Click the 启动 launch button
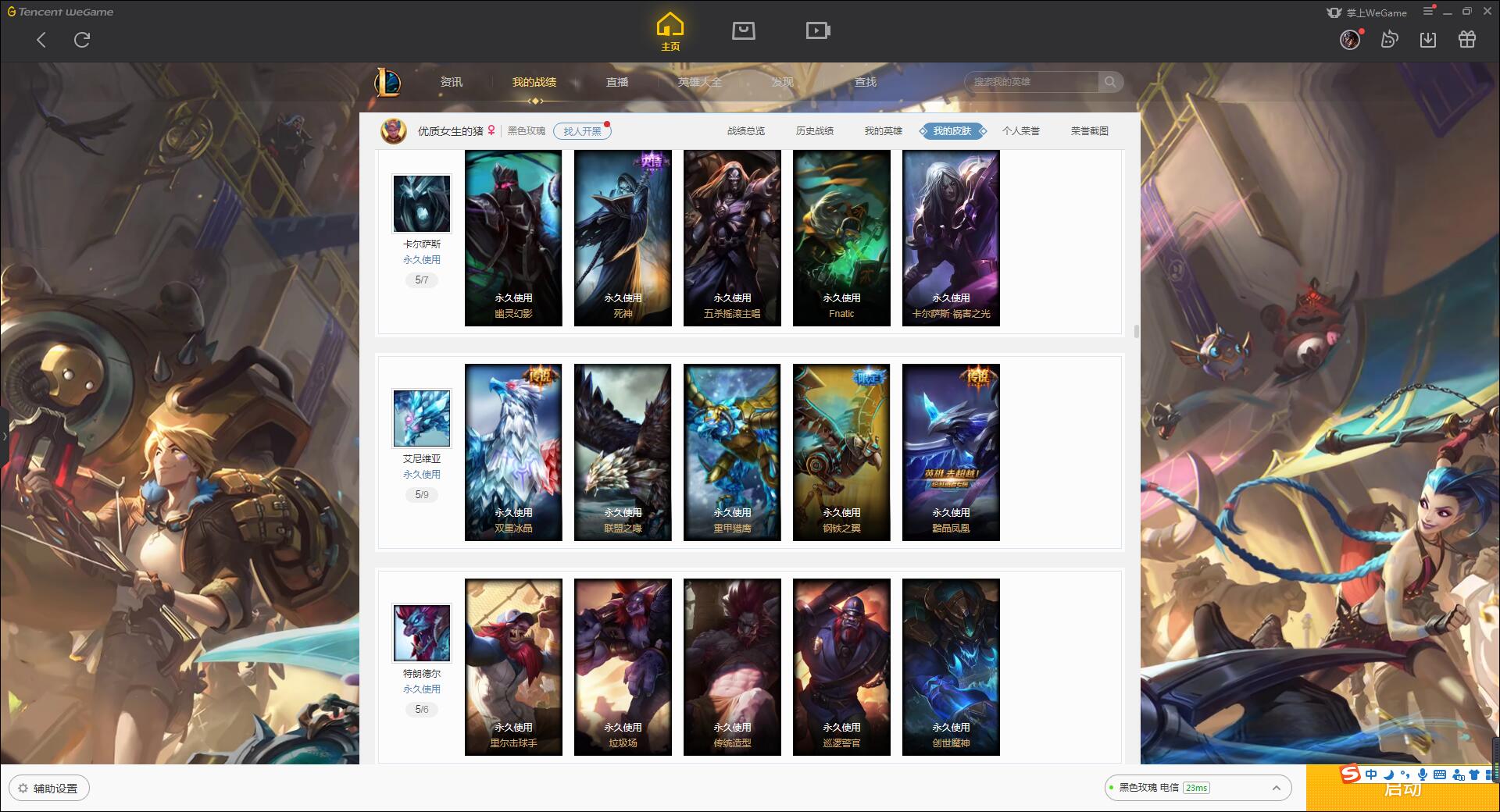 [x=1402, y=789]
